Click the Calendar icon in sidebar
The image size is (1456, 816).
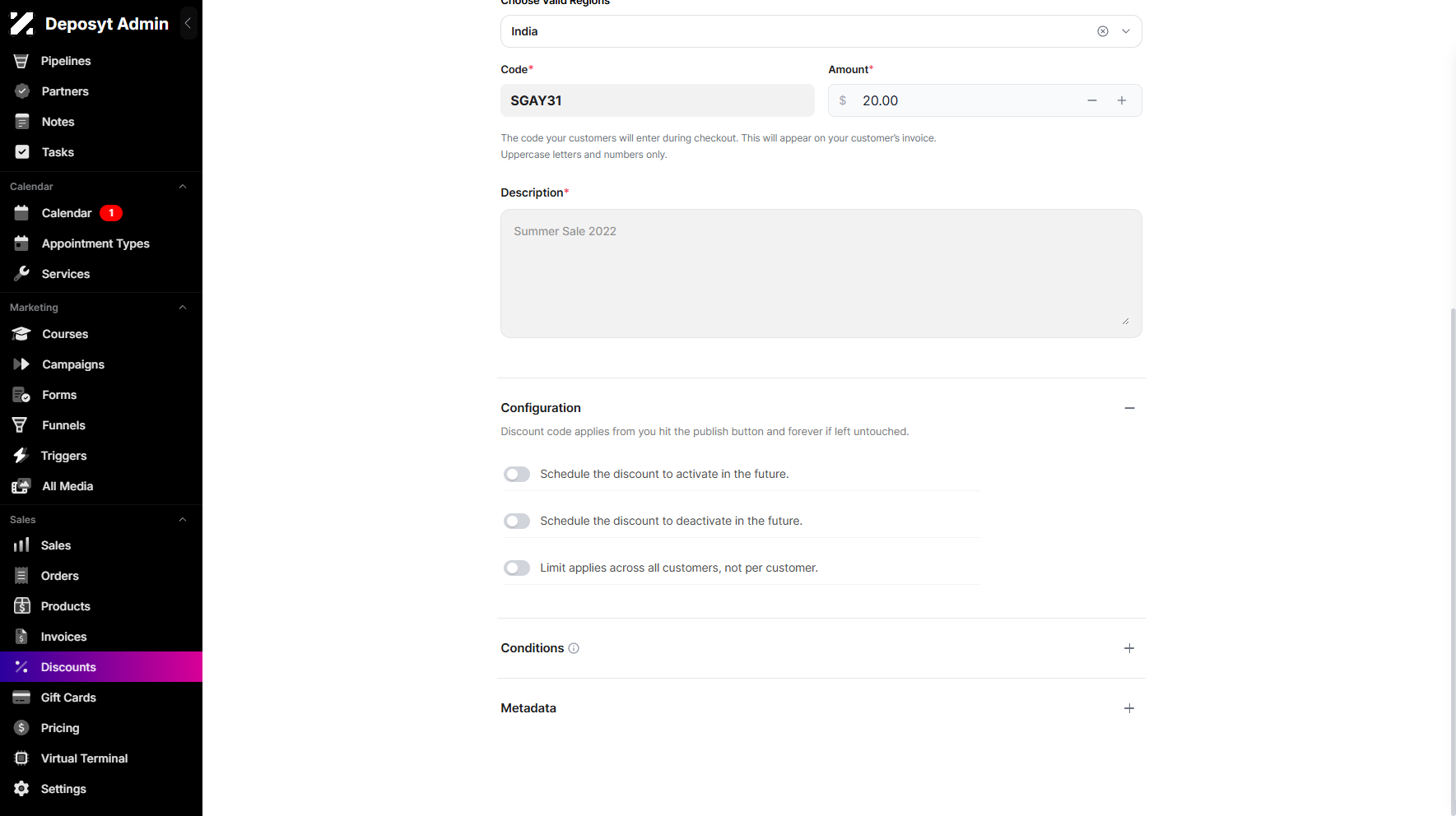(21, 213)
